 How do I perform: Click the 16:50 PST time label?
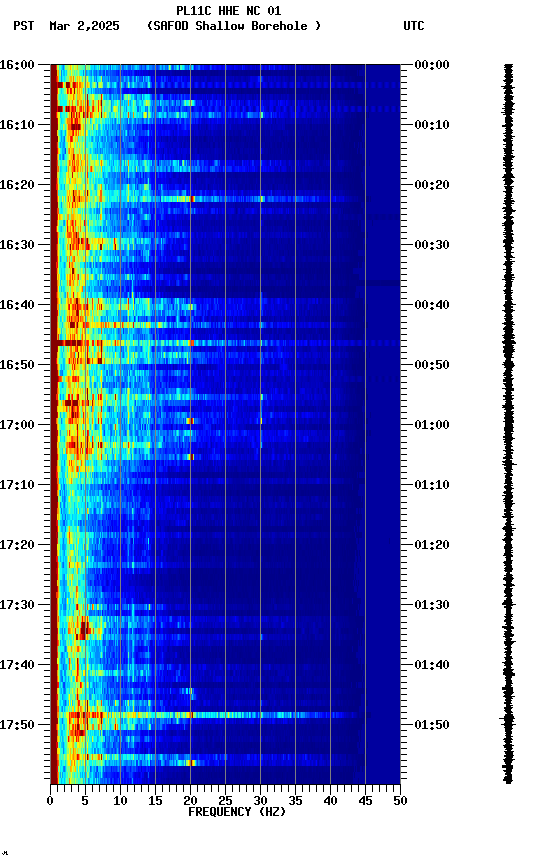pyautogui.click(x=17, y=365)
